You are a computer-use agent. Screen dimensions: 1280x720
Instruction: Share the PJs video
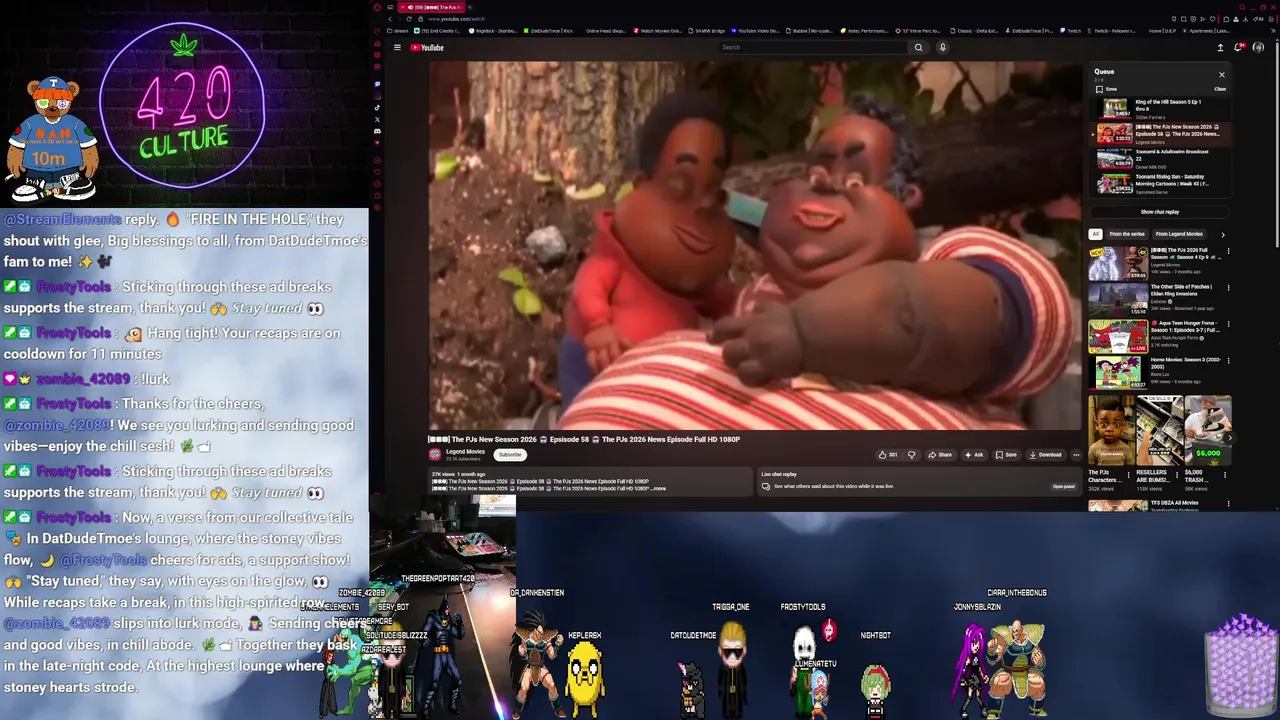(x=940, y=455)
